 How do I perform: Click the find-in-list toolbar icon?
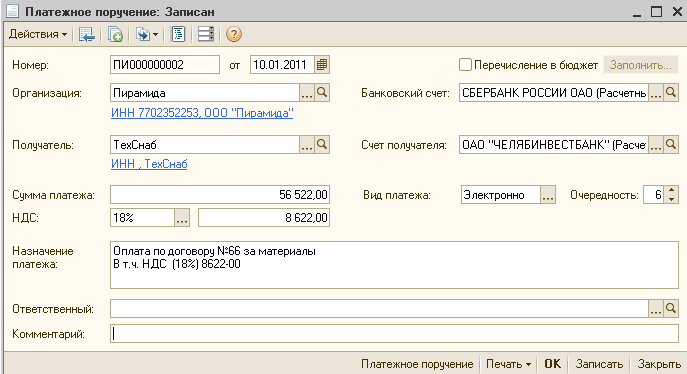(x=86, y=34)
